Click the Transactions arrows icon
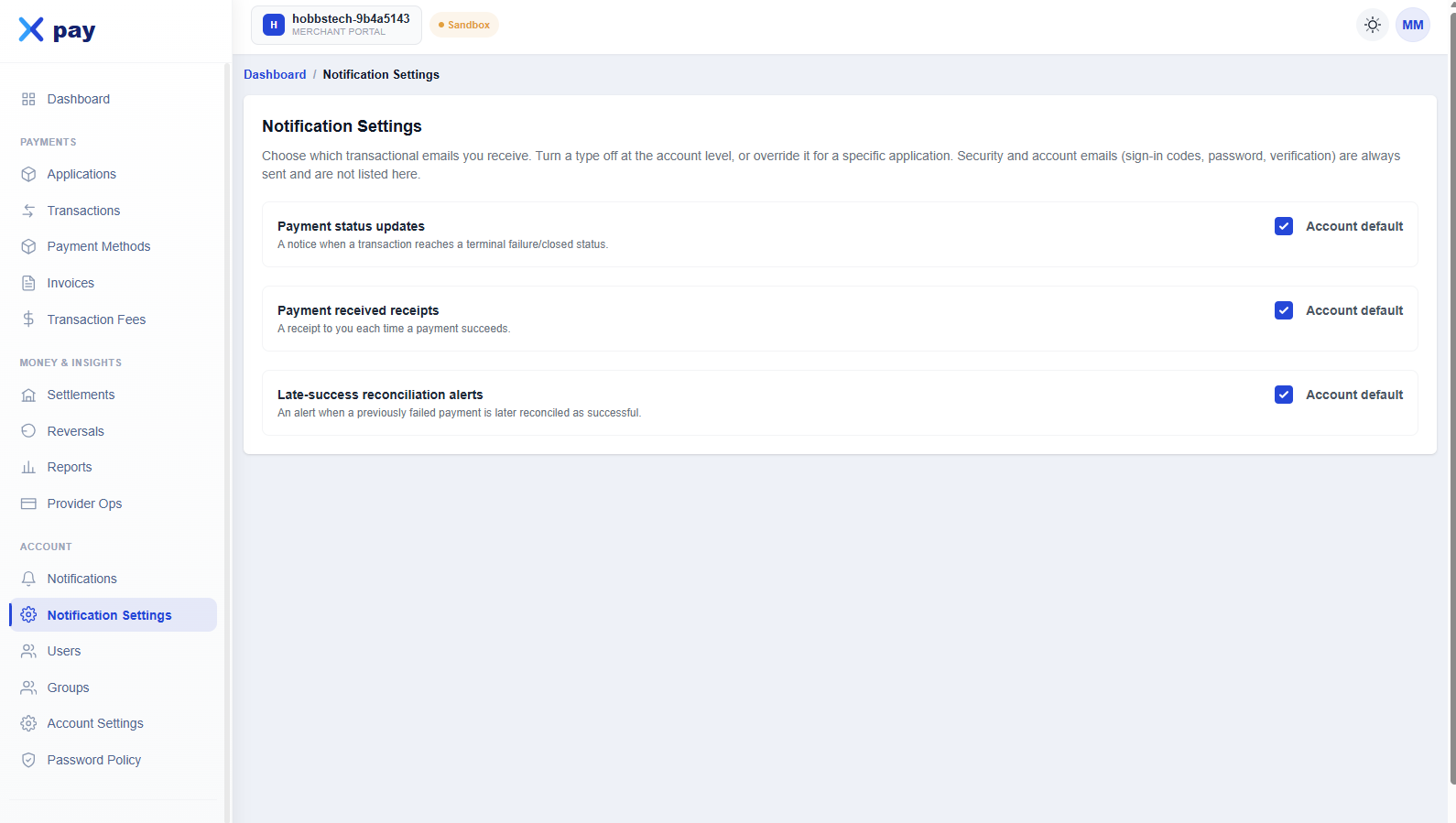1456x823 pixels. [x=28, y=211]
